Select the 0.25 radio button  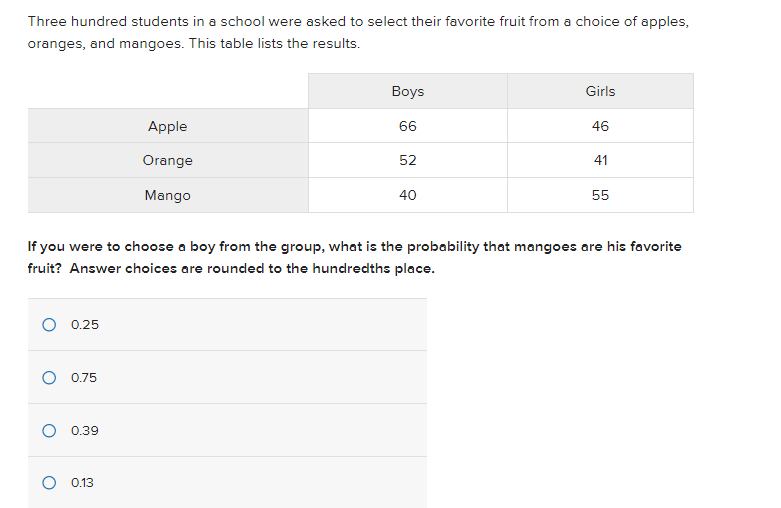(49, 325)
